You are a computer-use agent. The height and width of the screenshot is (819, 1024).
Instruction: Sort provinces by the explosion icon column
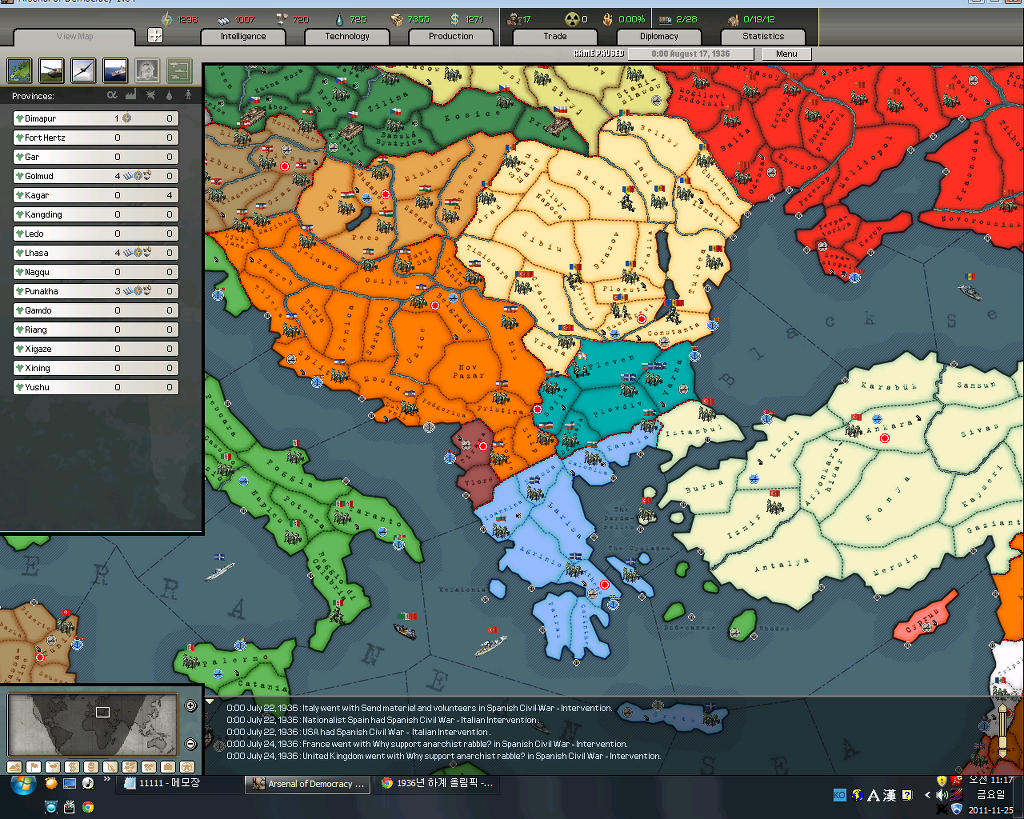point(150,95)
